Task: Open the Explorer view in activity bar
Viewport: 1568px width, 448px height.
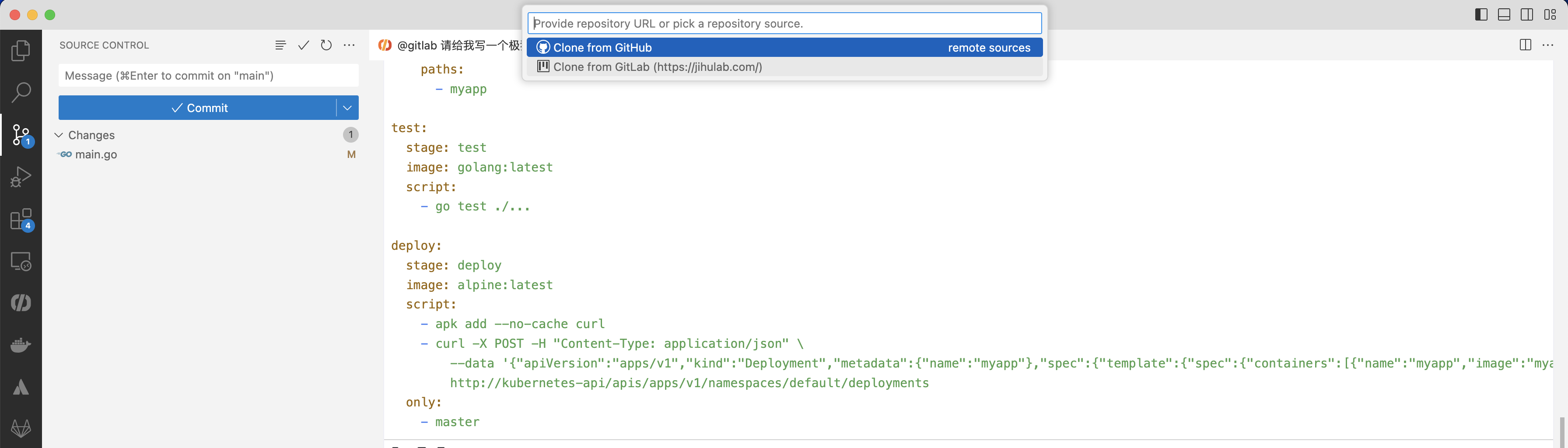Action: coord(21,50)
